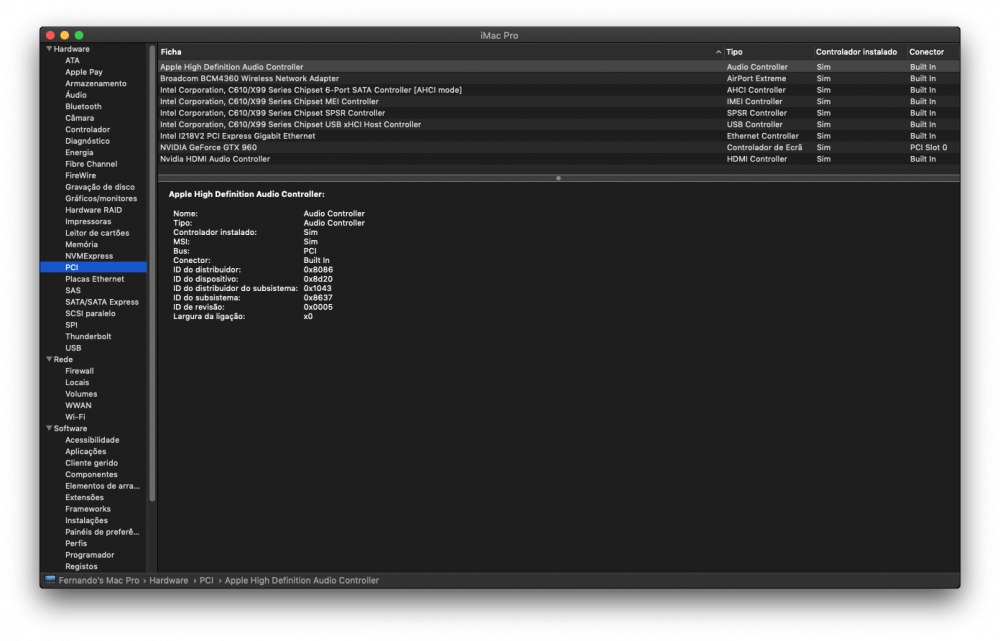Select Câmara in the sidebar

pyautogui.click(x=79, y=118)
